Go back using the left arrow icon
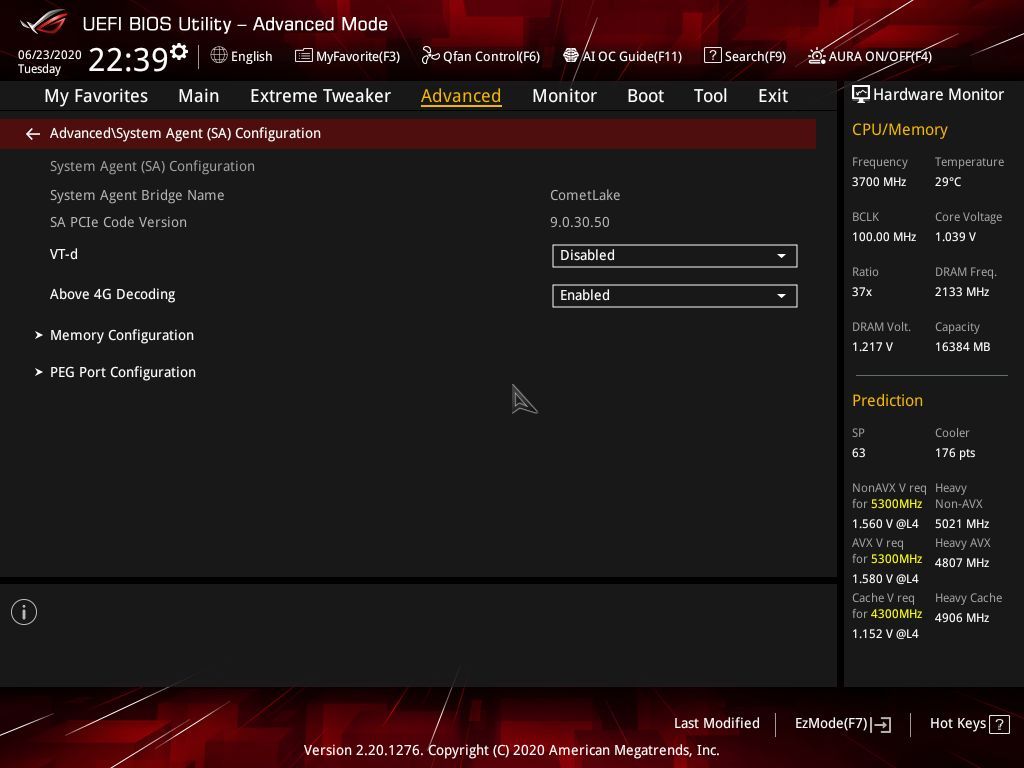The height and width of the screenshot is (768, 1024). [33, 134]
